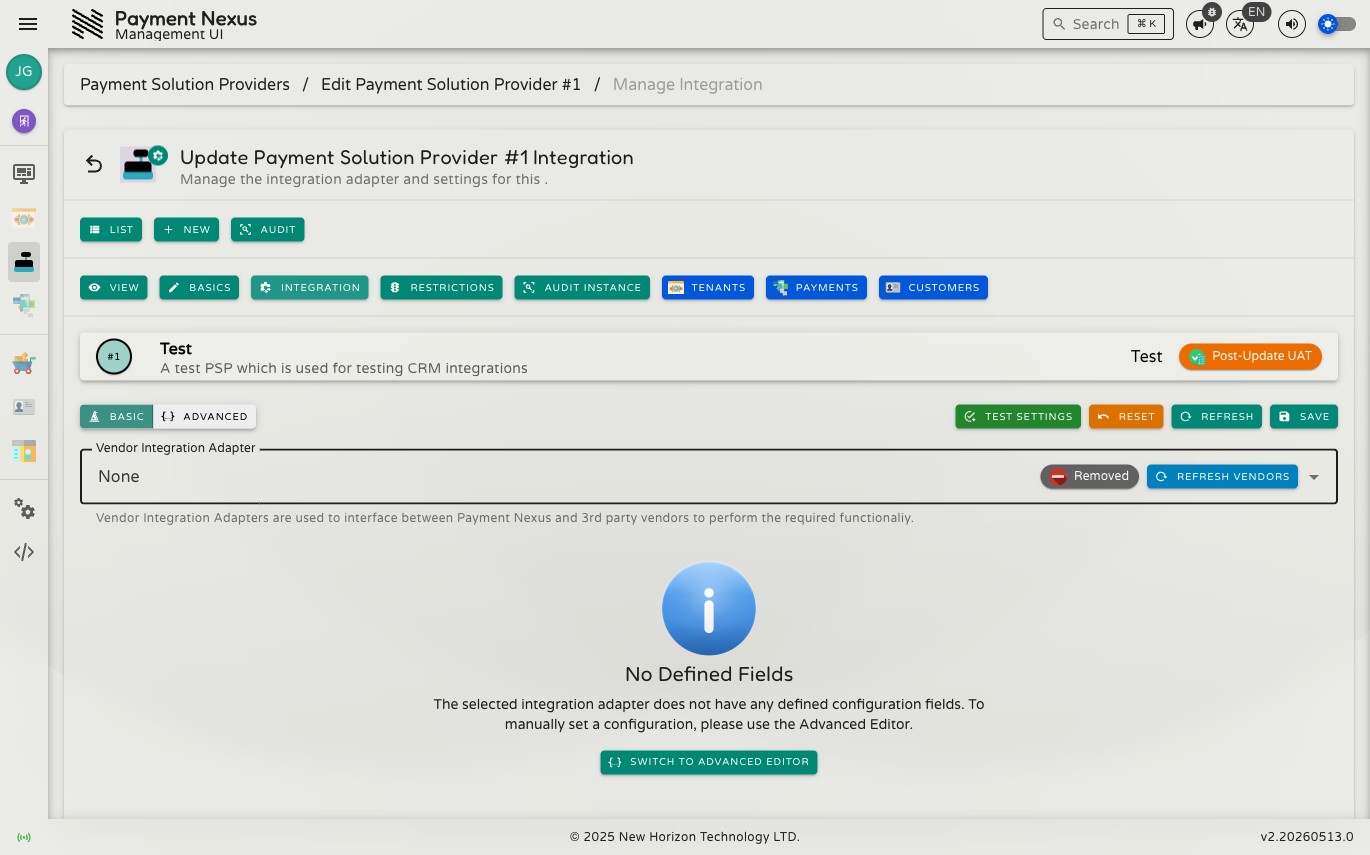Click the EN language badge

(x=1257, y=13)
